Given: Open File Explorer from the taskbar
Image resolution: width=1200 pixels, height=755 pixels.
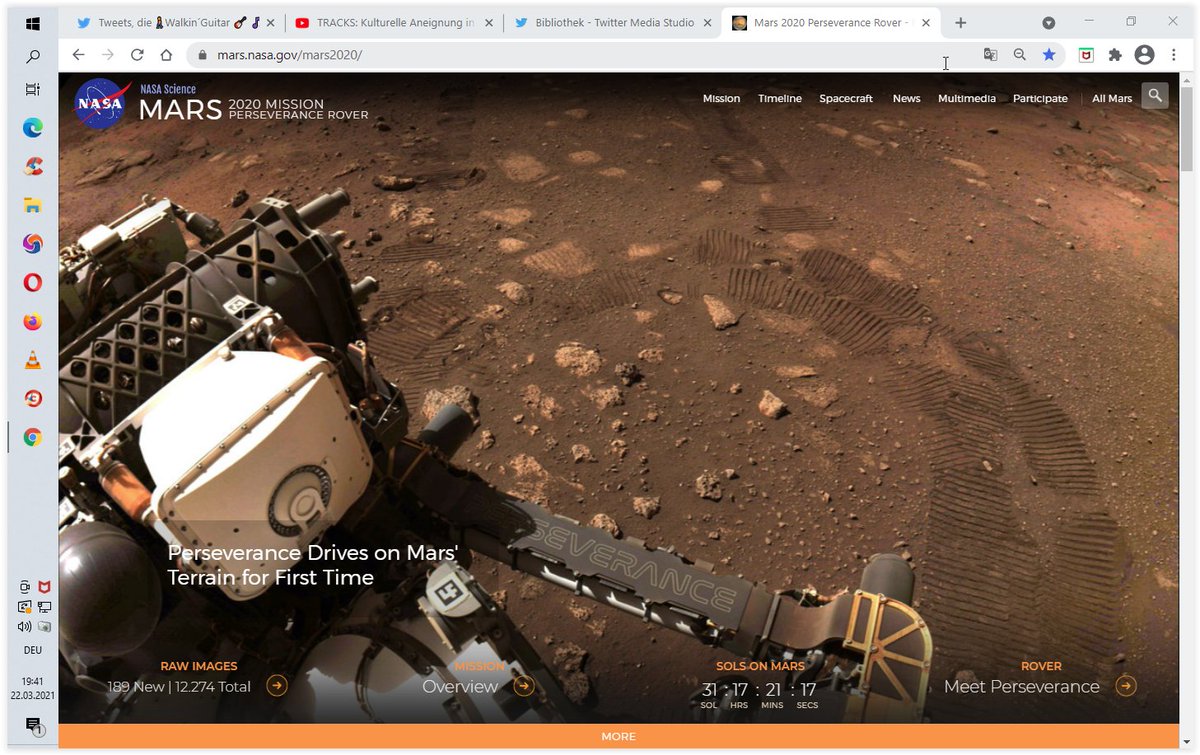Looking at the screenshot, I should coord(32,205).
